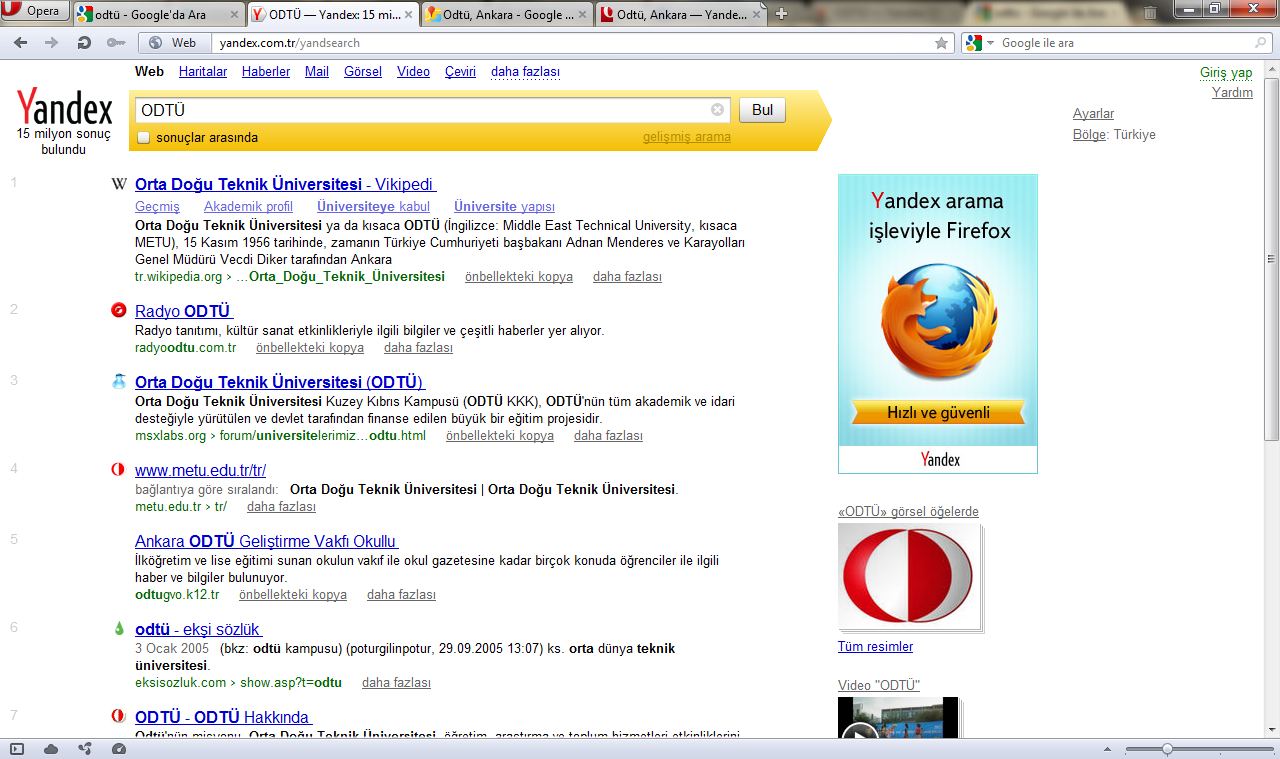This screenshot has height=759, width=1280.
Task: Bookmark page with the star icon
Action: point(941,43)
